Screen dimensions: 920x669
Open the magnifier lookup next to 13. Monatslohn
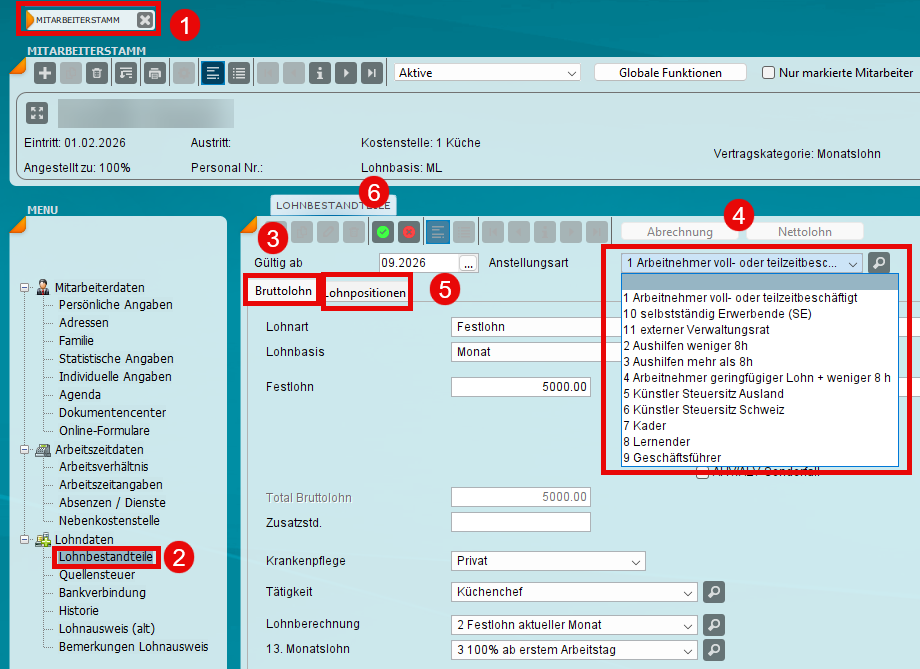714,650
